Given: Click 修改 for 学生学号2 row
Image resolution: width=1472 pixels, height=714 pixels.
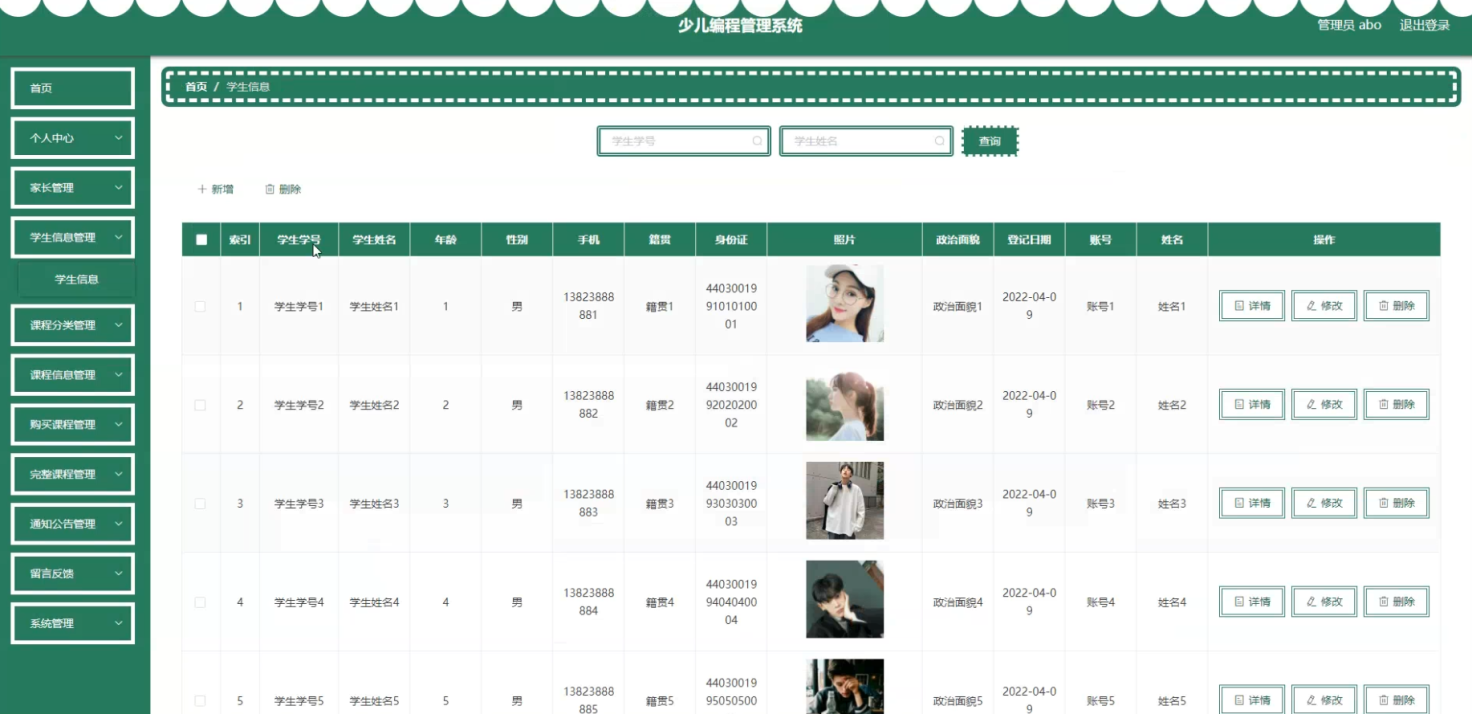Looking at the screenshot, I should [1324, 404].
